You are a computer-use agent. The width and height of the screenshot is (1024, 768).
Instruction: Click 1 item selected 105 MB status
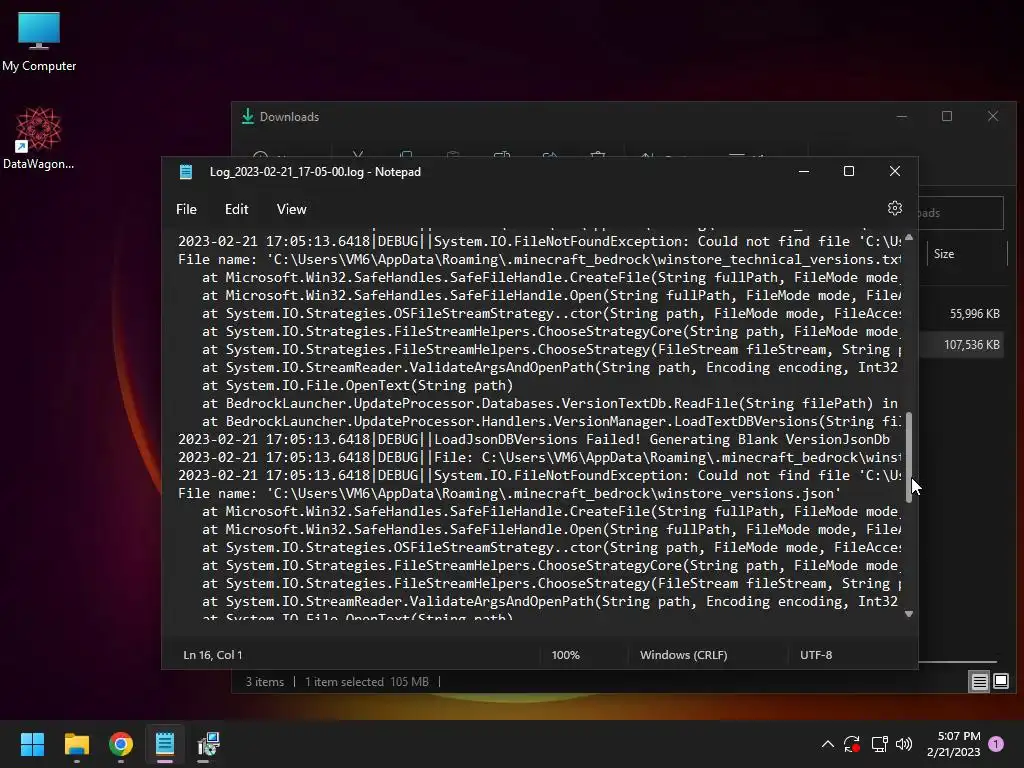point(366,682)
